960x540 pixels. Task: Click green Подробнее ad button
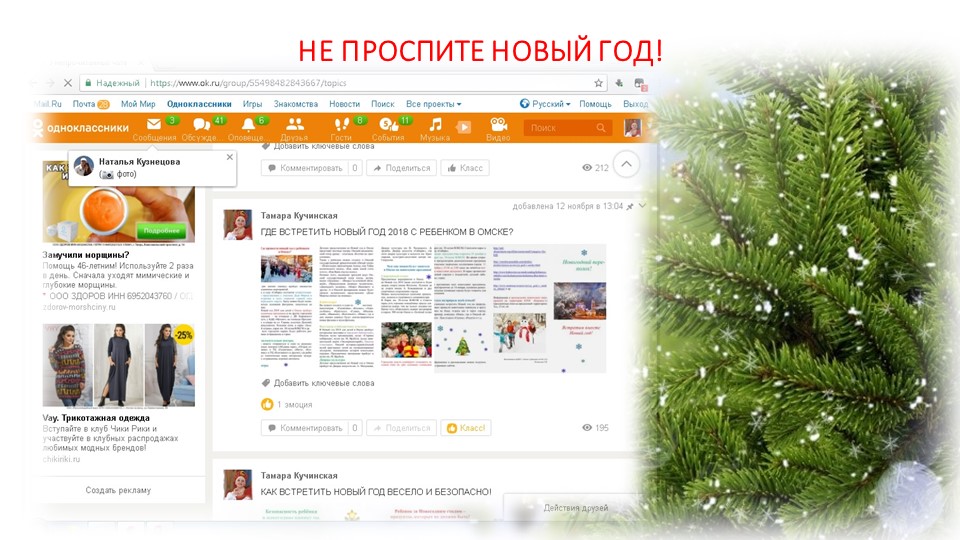pyautogui.click(x=162, y=231)
